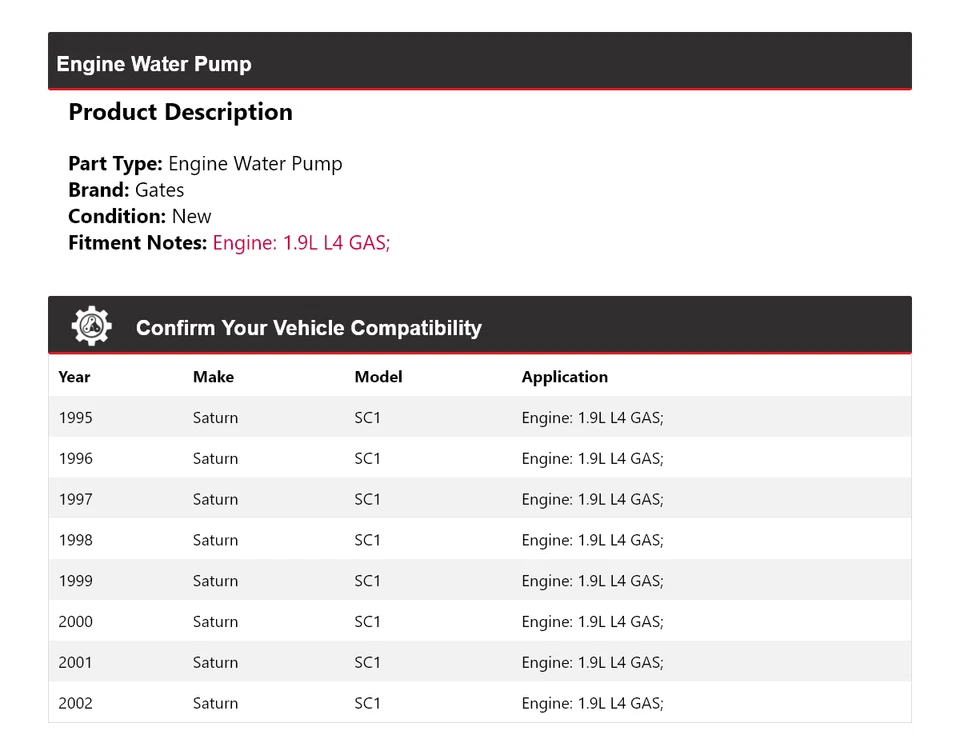Select the 1996 year cell
The width and height of the screenshot is (960, 755).
tap(75, 459)
